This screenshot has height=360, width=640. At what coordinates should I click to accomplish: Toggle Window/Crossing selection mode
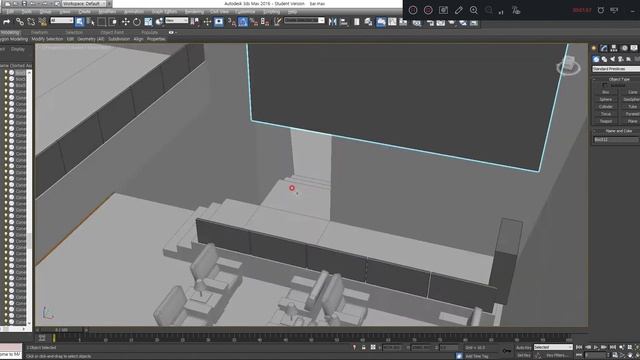tap(113, 22)
